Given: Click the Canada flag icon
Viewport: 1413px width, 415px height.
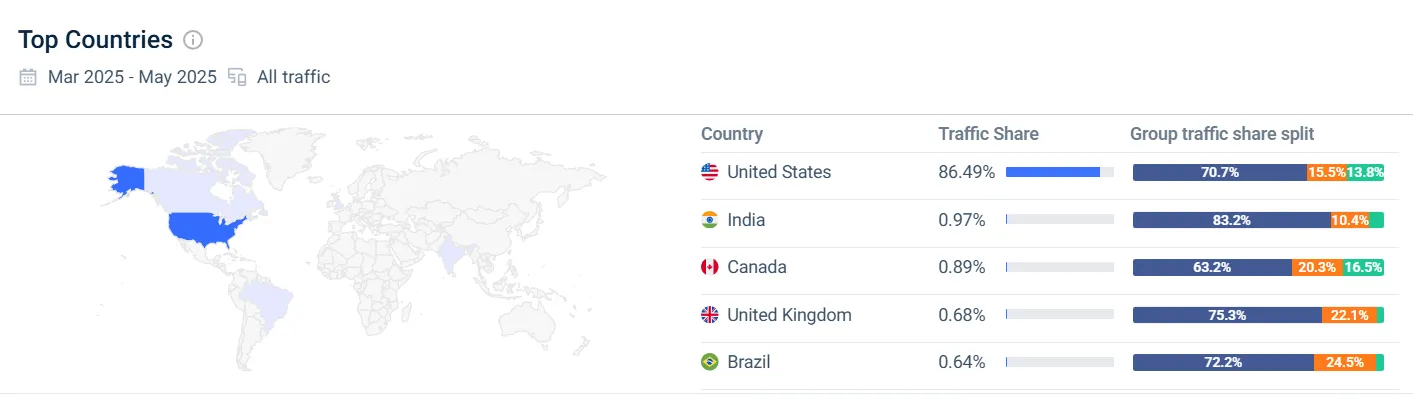Looking at the screenshot, I should (710, 267).
